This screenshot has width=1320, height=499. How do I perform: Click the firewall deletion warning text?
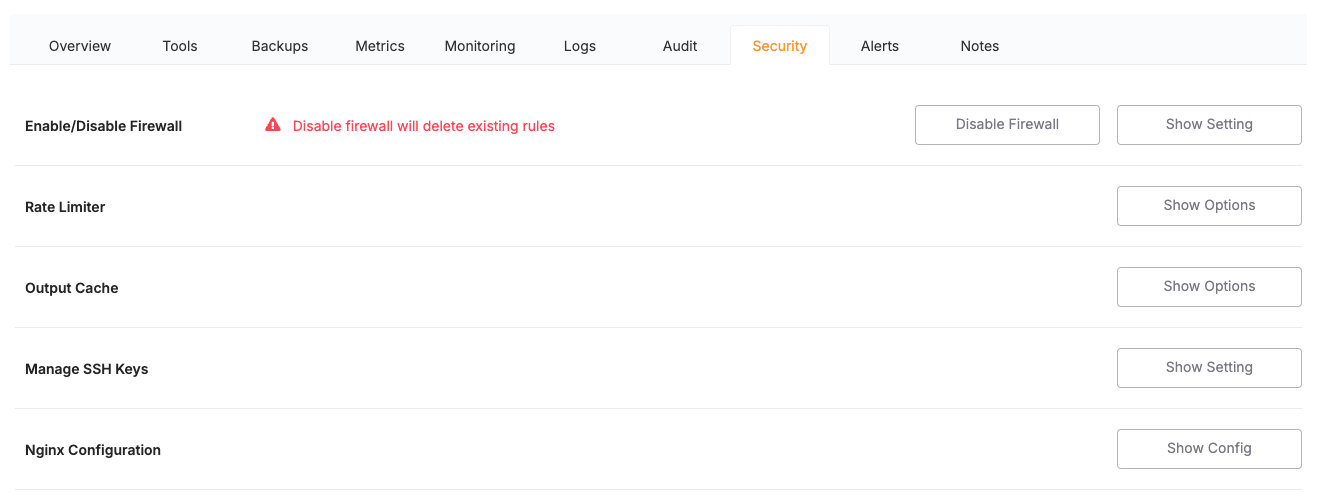tap(423, 126)
